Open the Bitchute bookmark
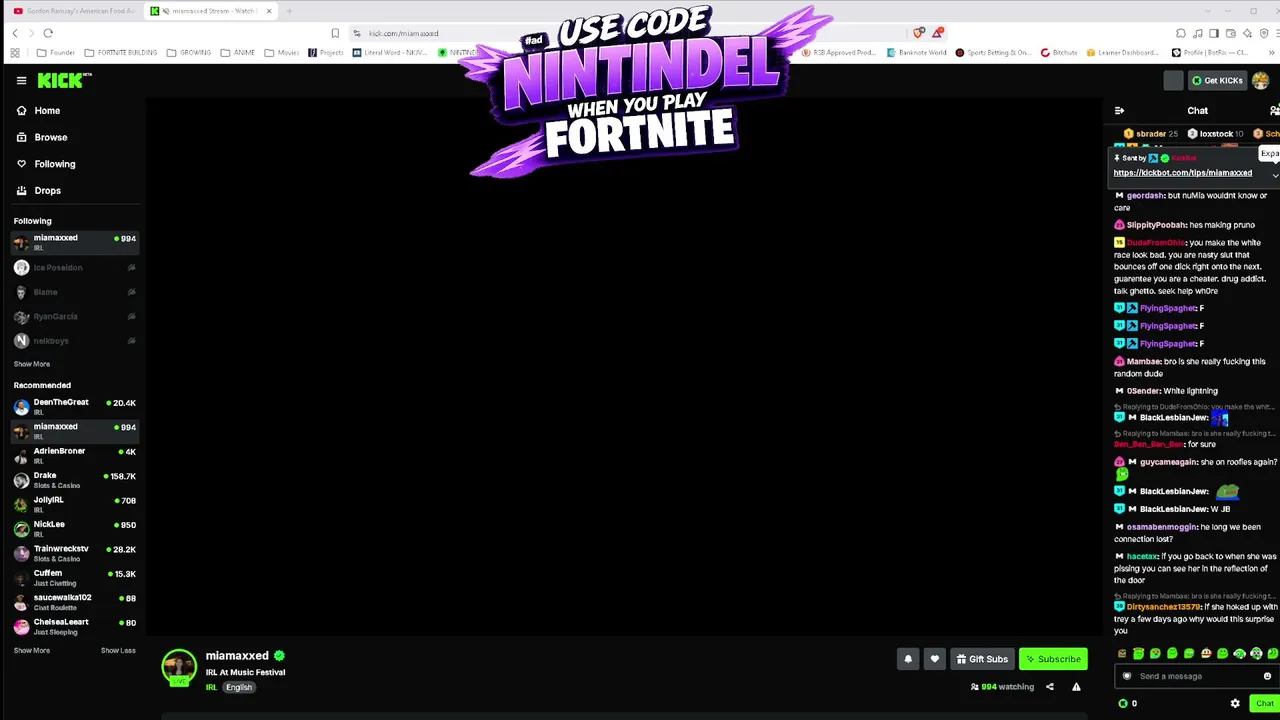The height and width of the screenshot is (720, 1280). tap(1059, 53)
